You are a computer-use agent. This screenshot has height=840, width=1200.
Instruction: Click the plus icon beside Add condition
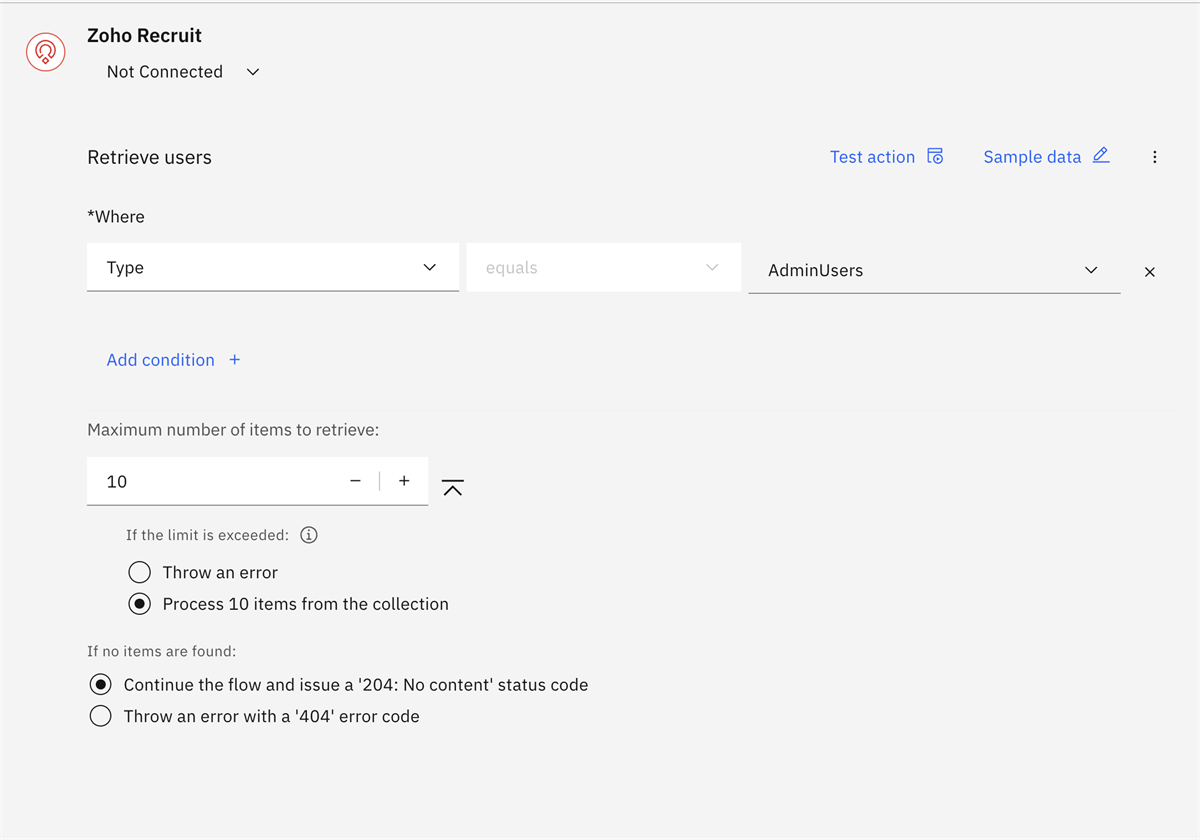tap(235, 360)
